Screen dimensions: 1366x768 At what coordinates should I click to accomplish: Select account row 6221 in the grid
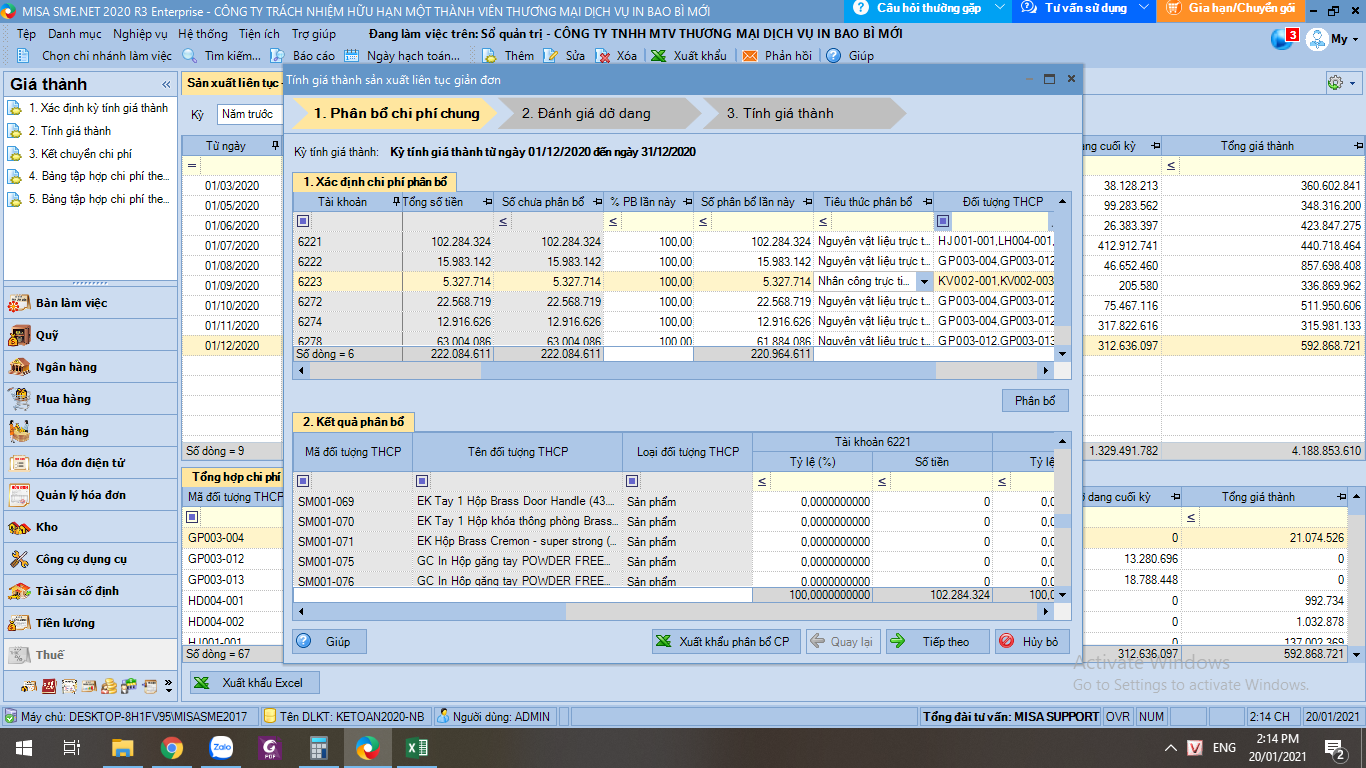pyautogui.click(x=674, y=242)
